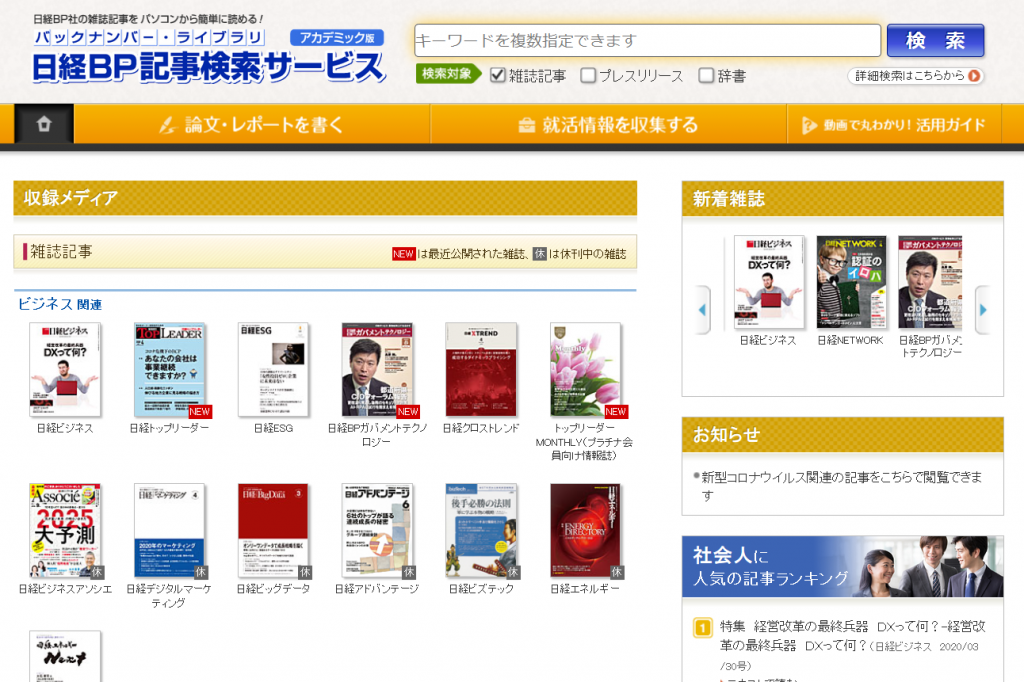Open 新型コロナウイルス関連の記事 notice link

pyautogui.click(x=841, y=486)
